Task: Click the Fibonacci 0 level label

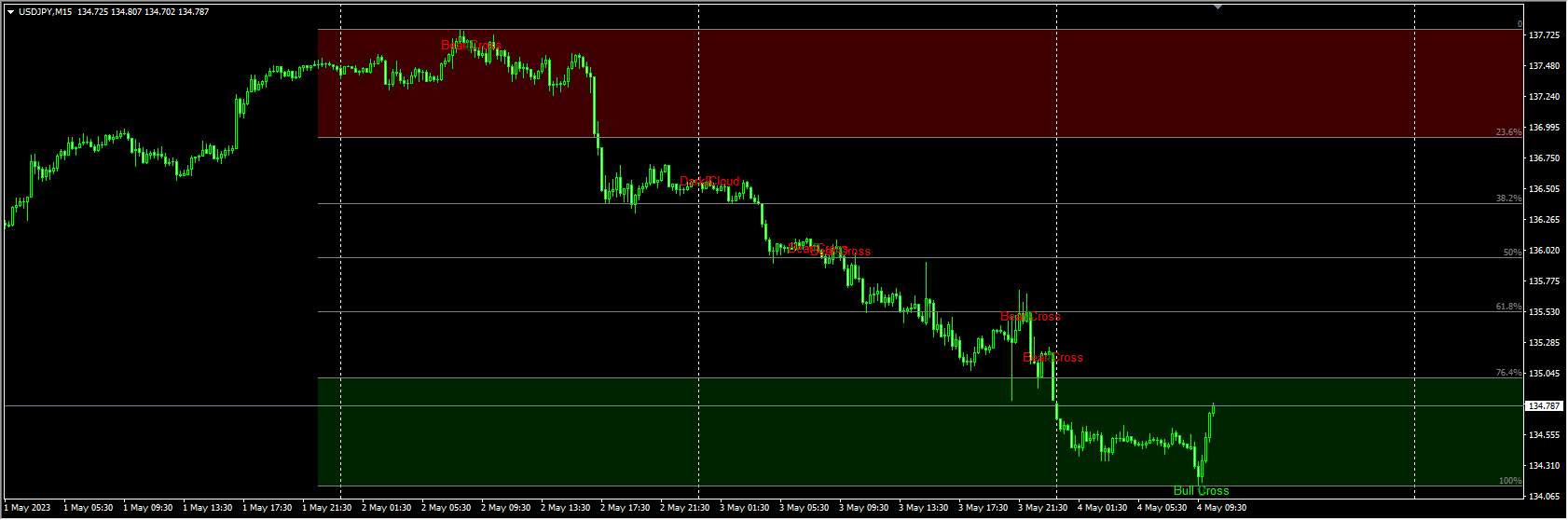Action: pos(1519,24)
